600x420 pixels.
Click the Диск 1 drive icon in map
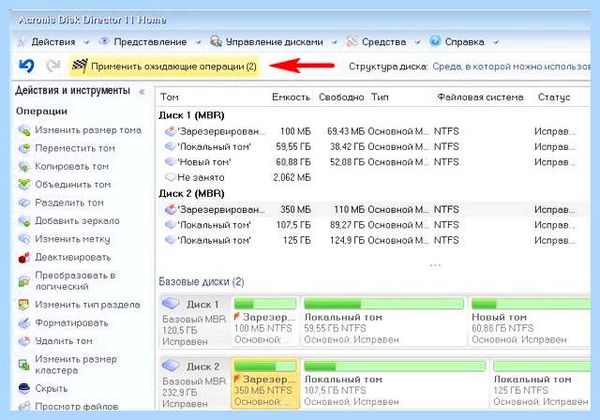tap(171, 304)
